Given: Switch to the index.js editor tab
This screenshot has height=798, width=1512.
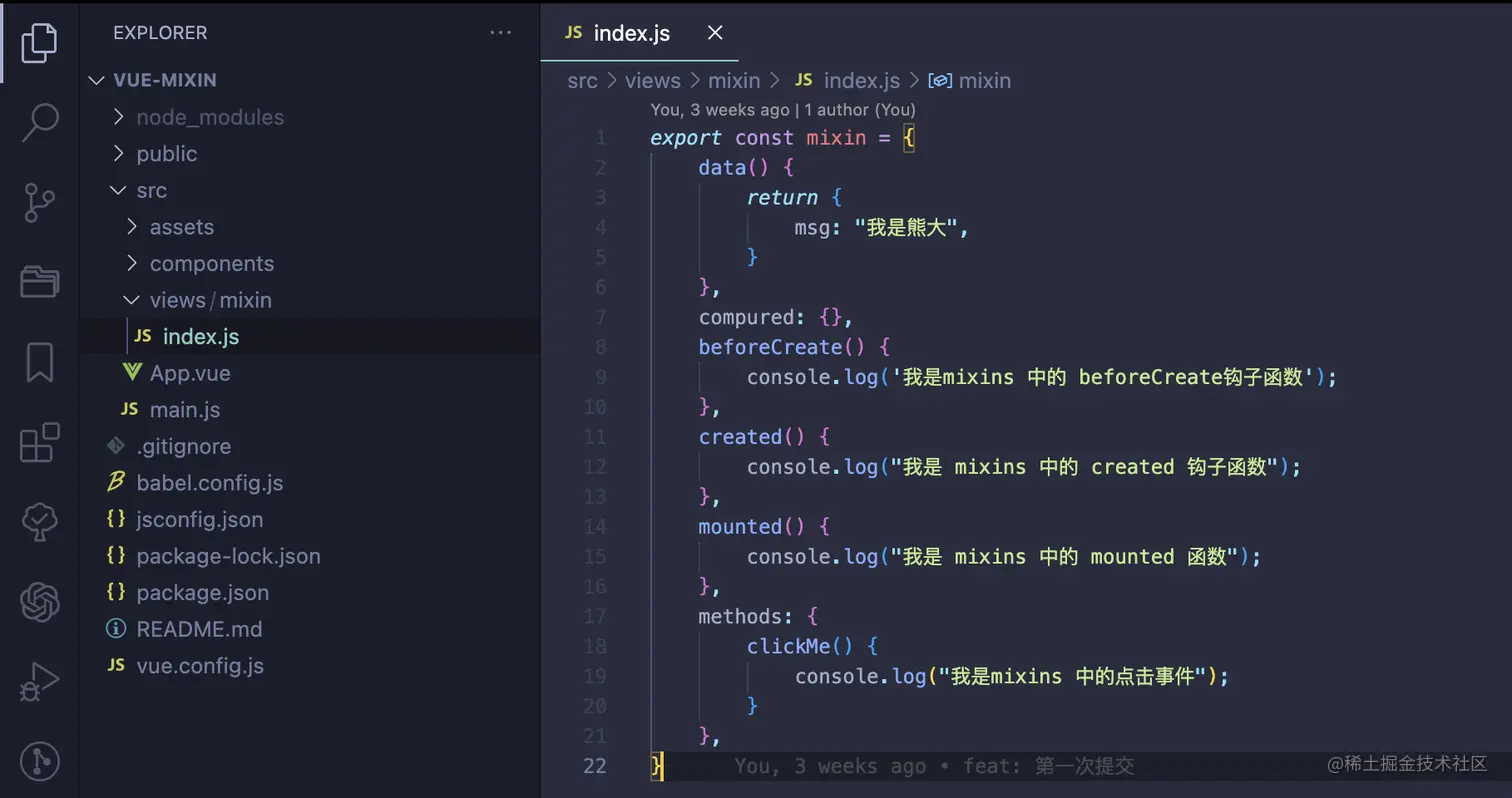Looking at the screenshot, I should [631, 33].
